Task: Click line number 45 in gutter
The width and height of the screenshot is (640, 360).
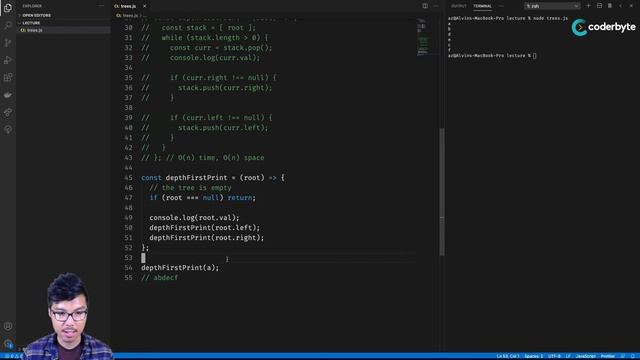Action: tap(128, 178)
